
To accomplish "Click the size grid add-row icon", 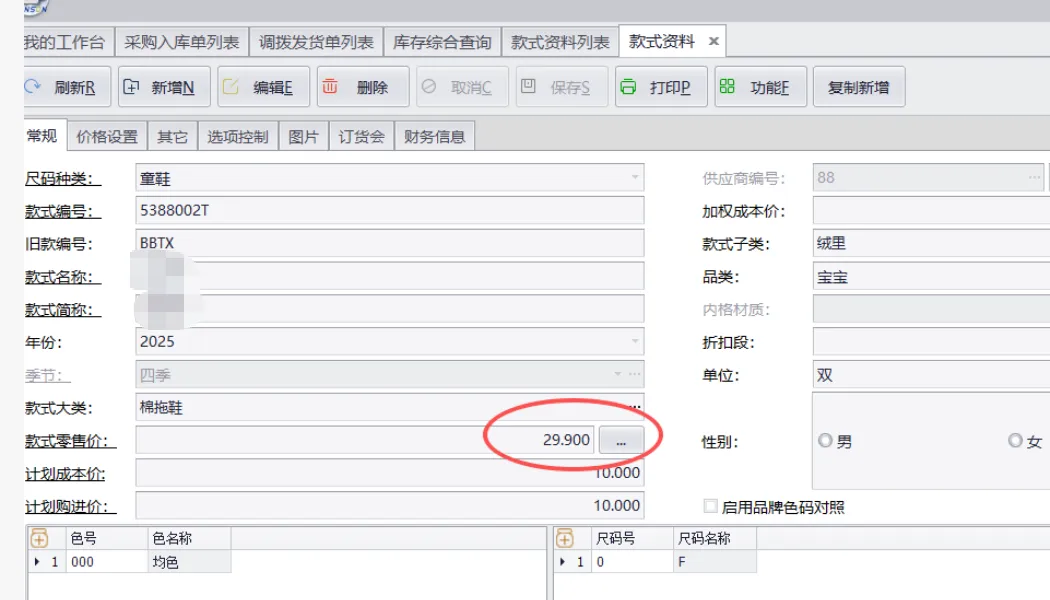I will coord(565,538).
